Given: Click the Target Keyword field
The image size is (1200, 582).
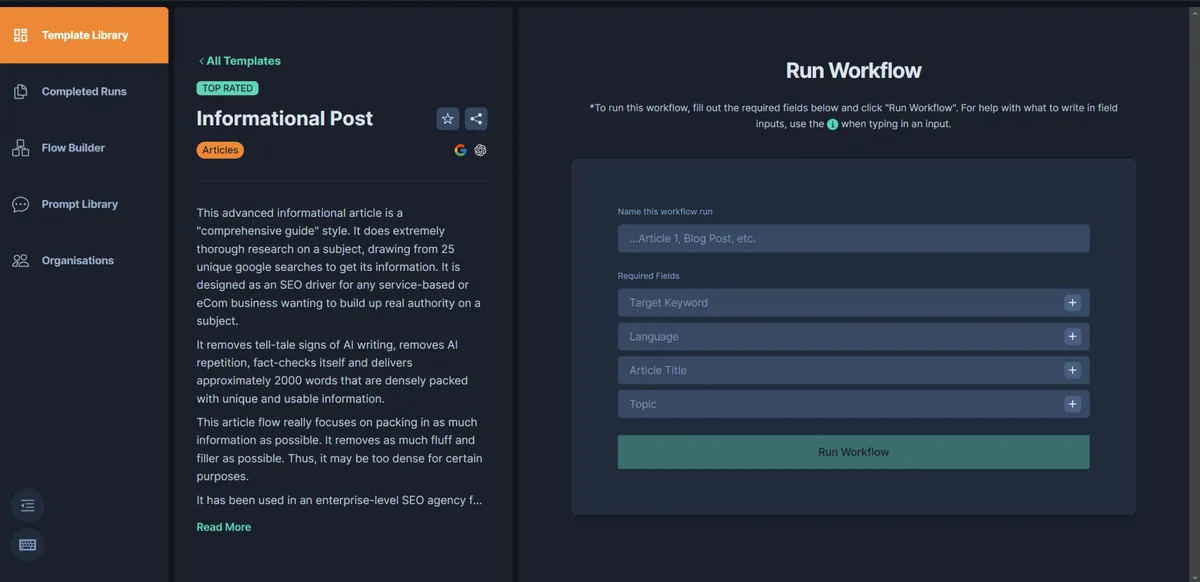Looking at the screenshot, I should coord(853,303).
